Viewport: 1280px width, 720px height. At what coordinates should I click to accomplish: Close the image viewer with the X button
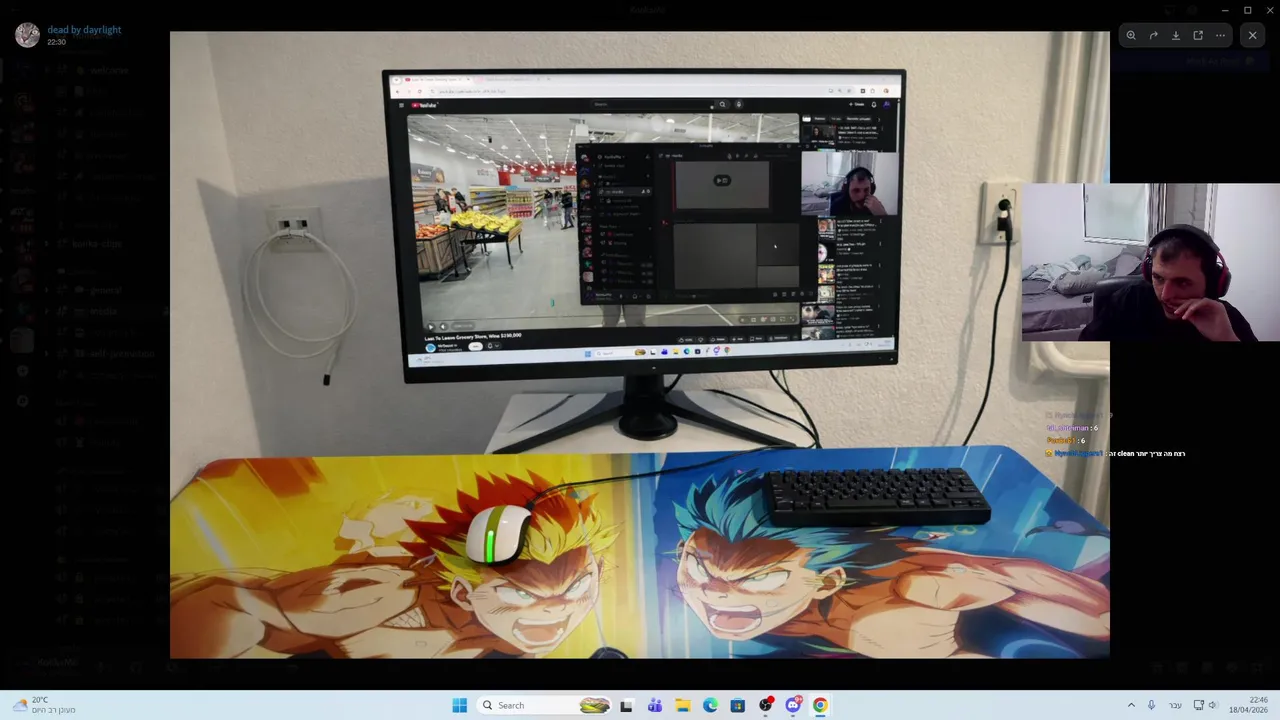1252,35
